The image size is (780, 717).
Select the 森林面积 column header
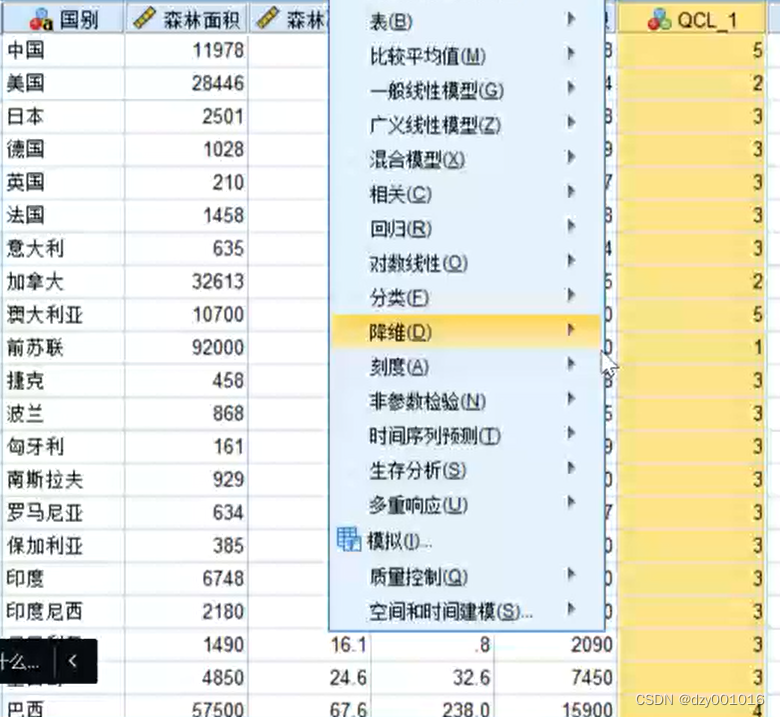point(187,20)
